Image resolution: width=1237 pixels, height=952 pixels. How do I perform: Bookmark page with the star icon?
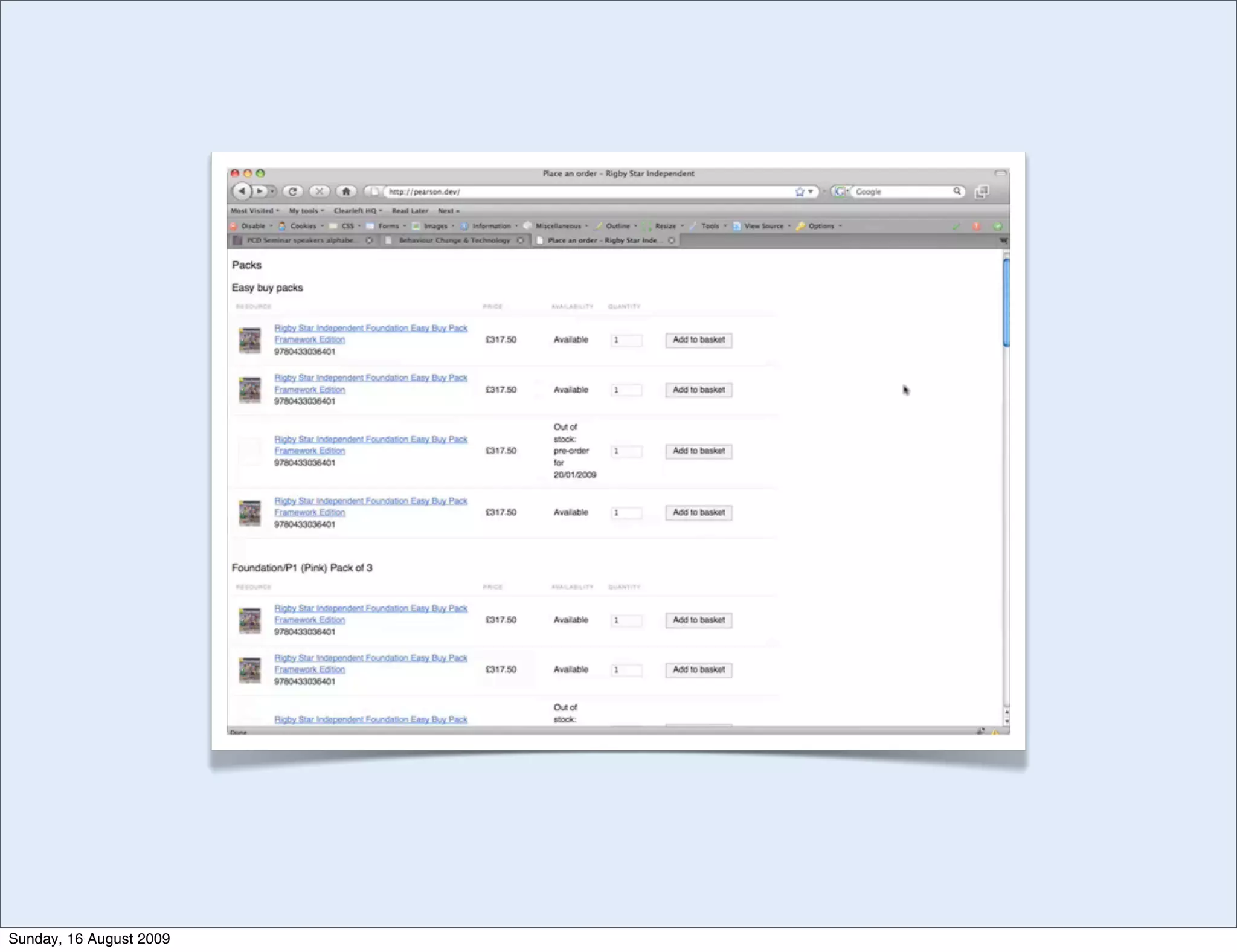point(800,191)
